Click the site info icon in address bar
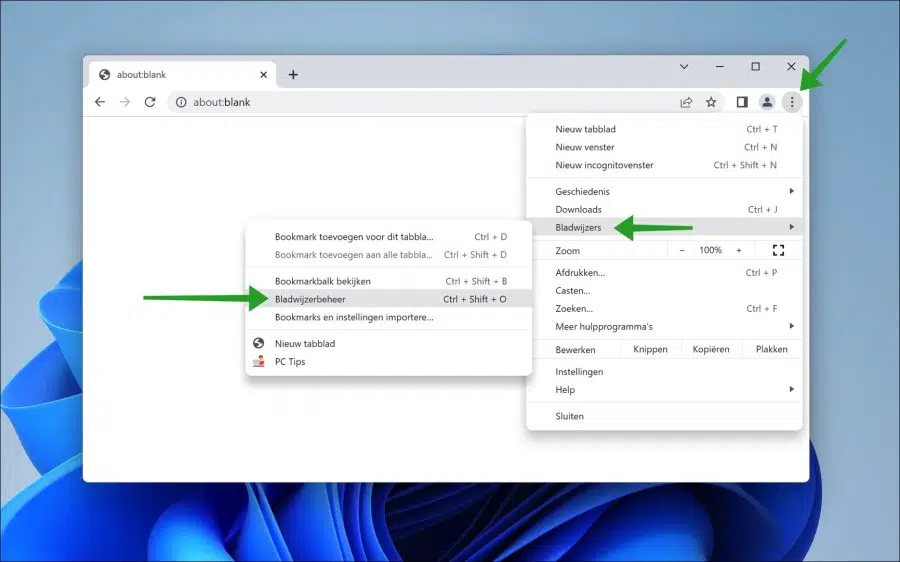The width and height of the screenshot is (900, 562). point(181,102)
